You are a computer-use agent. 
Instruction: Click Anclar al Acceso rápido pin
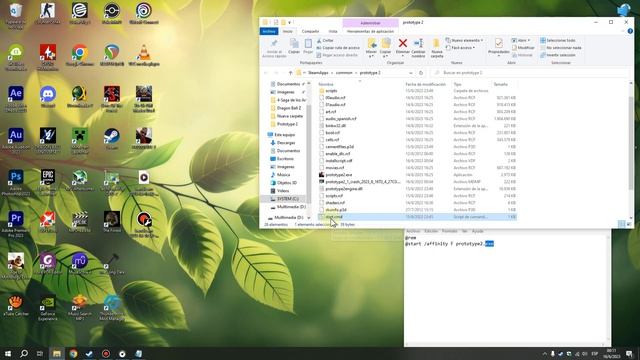point(274,48)
